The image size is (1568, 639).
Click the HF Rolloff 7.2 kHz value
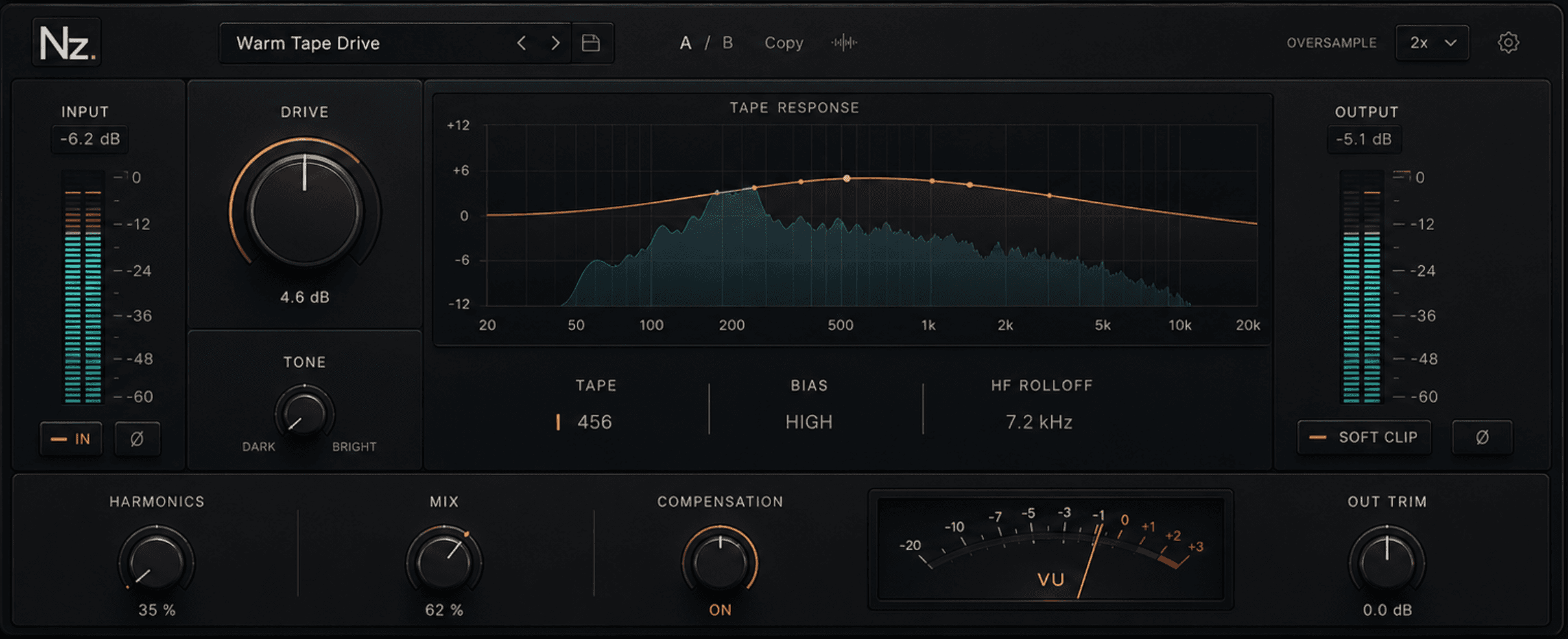[x=1039, y=422]
